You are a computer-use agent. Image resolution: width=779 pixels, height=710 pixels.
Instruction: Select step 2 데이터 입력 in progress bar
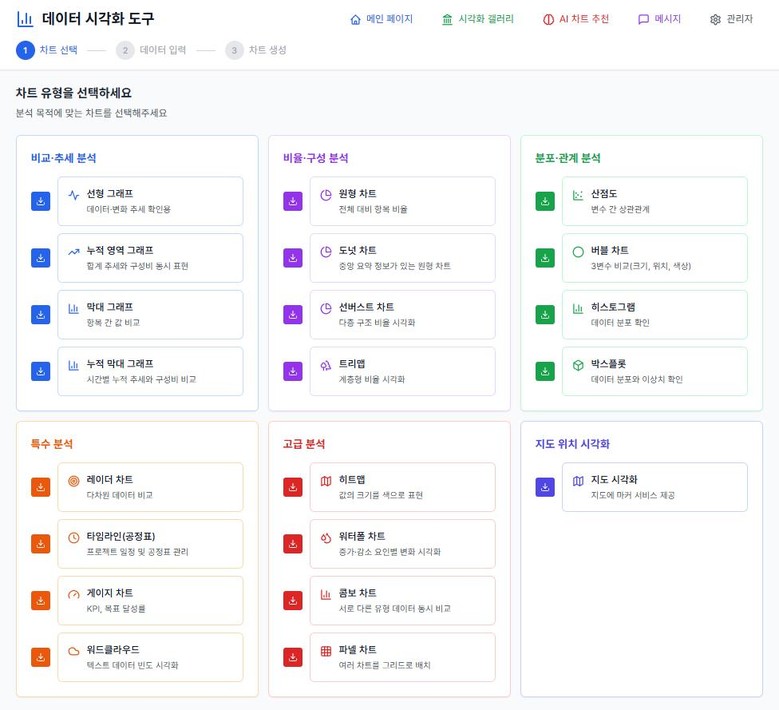[151, 50]
